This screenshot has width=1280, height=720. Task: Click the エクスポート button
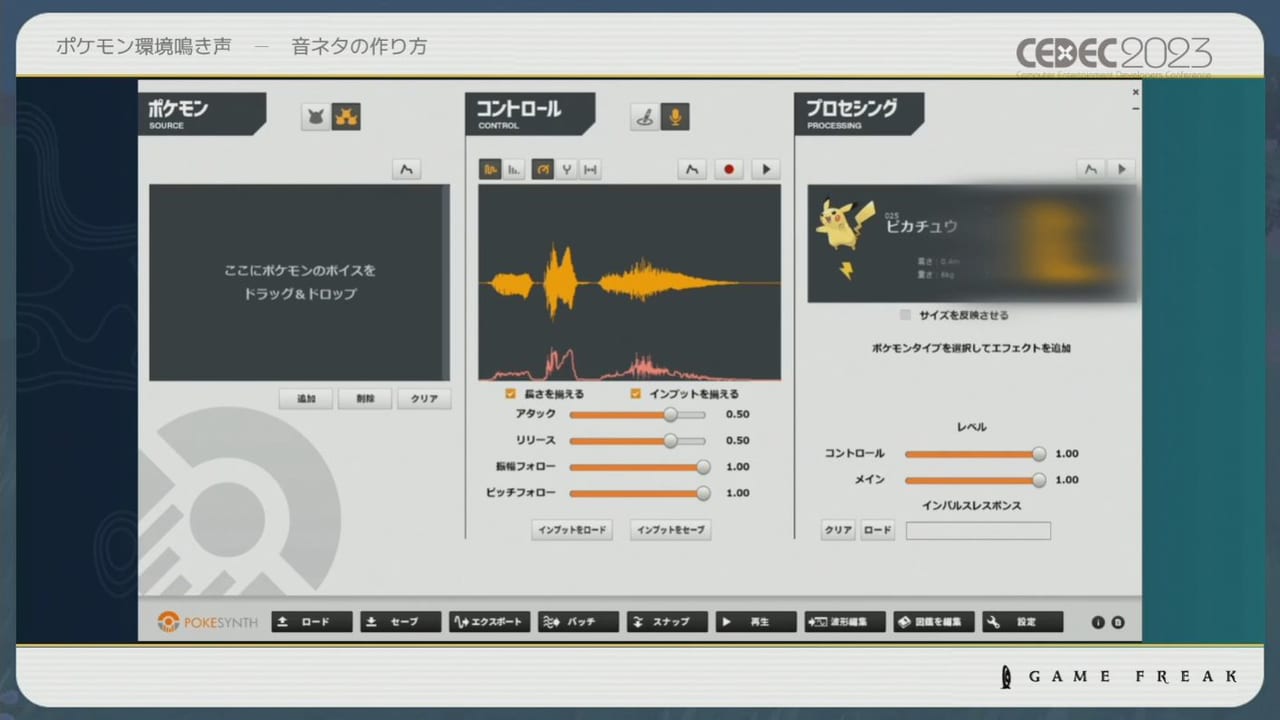coord(490,622)
